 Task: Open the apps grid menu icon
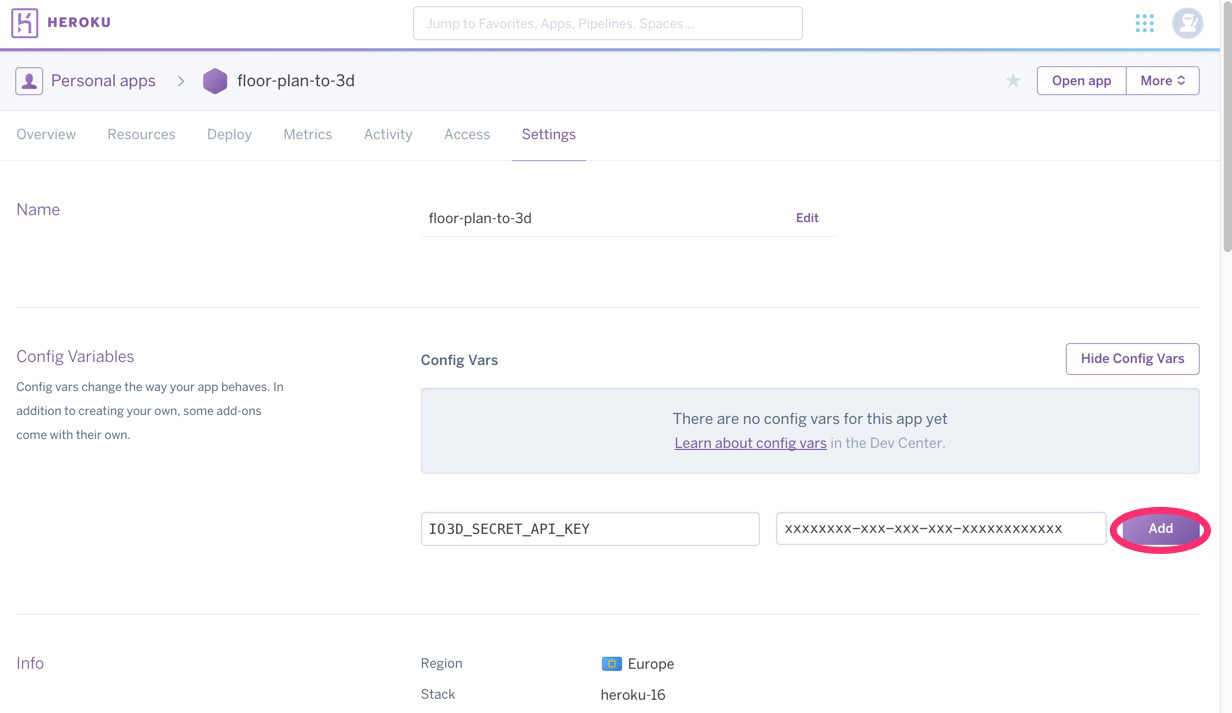click(x=1144, y=23)
